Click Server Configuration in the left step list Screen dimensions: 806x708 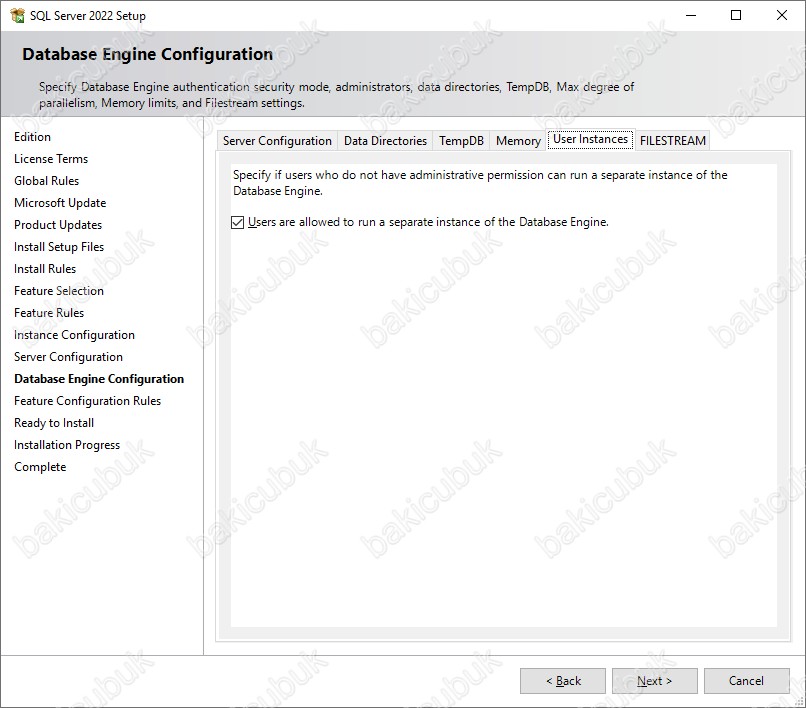click(x=68, y=357)
